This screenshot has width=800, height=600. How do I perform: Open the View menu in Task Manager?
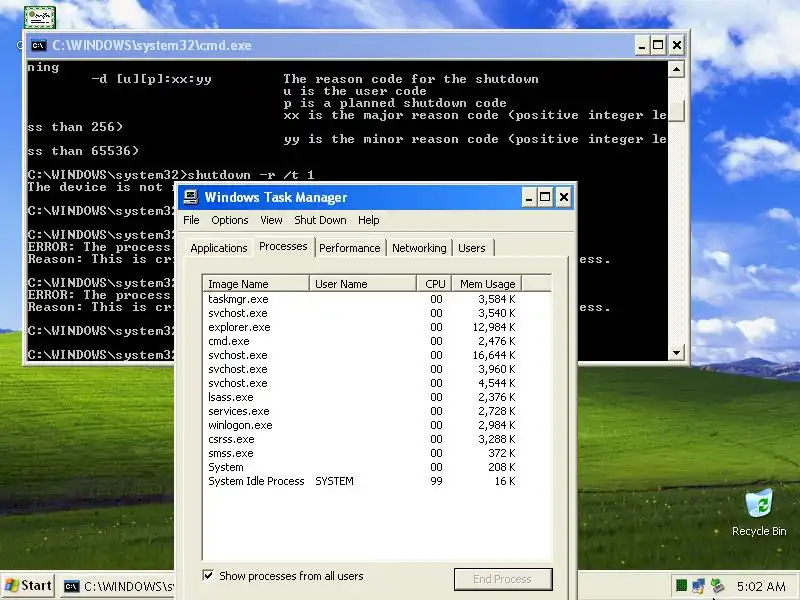[271, 220]
